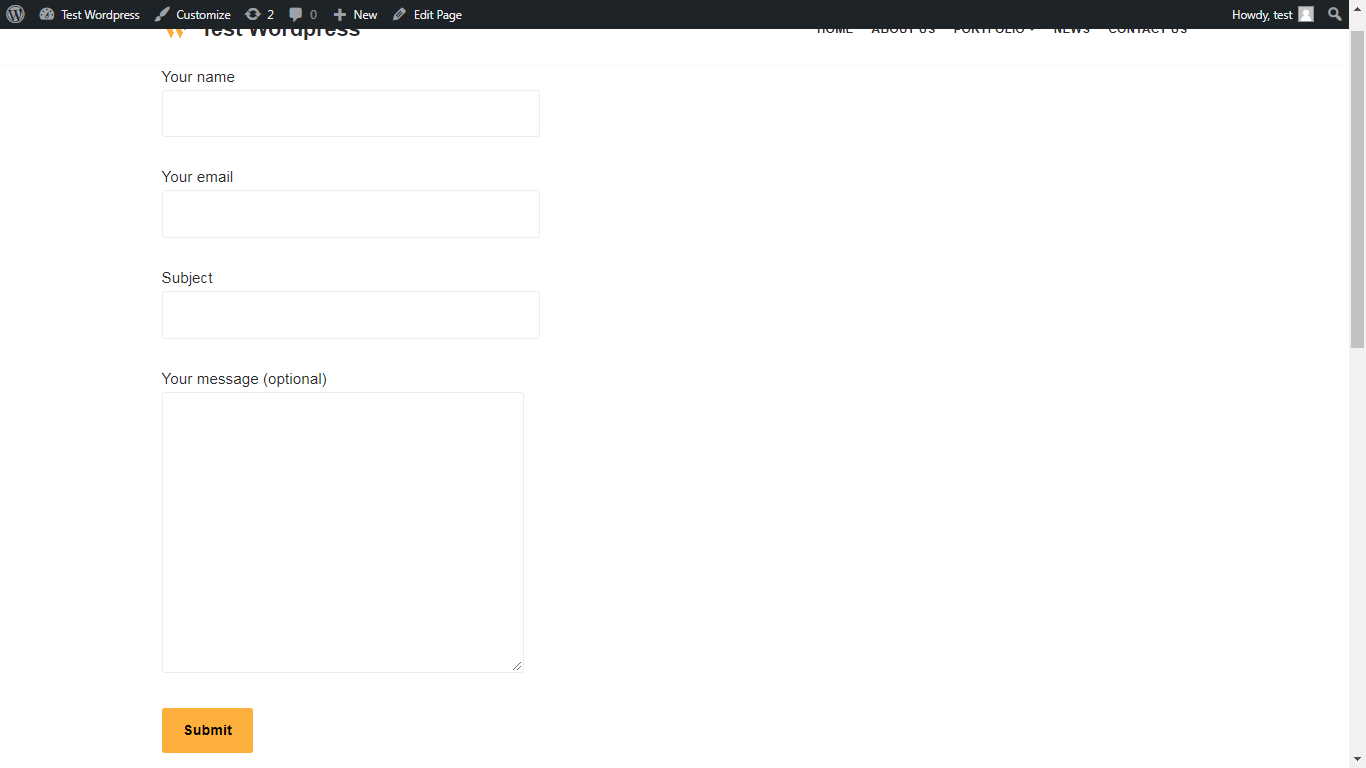Screen dimensions: 1366x768
Task: Click the Your message (optional) label
Action: point(244,379)
